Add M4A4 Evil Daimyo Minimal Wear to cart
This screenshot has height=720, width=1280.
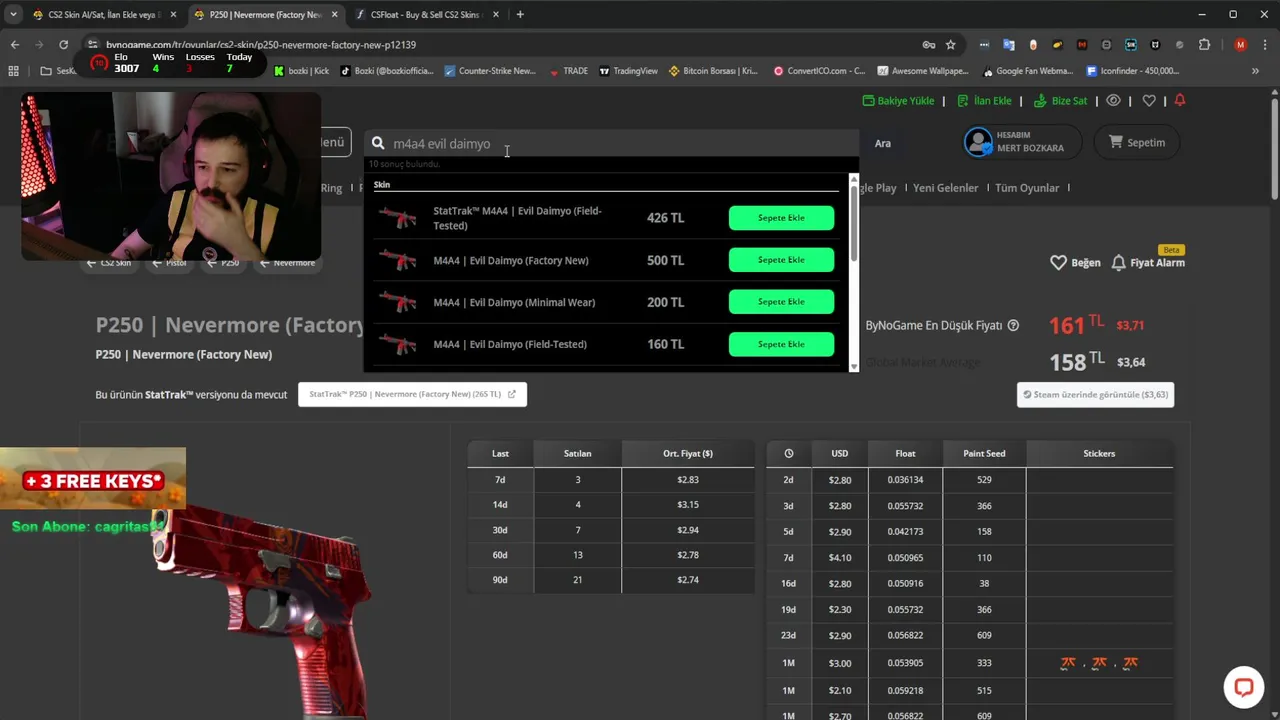781,302
